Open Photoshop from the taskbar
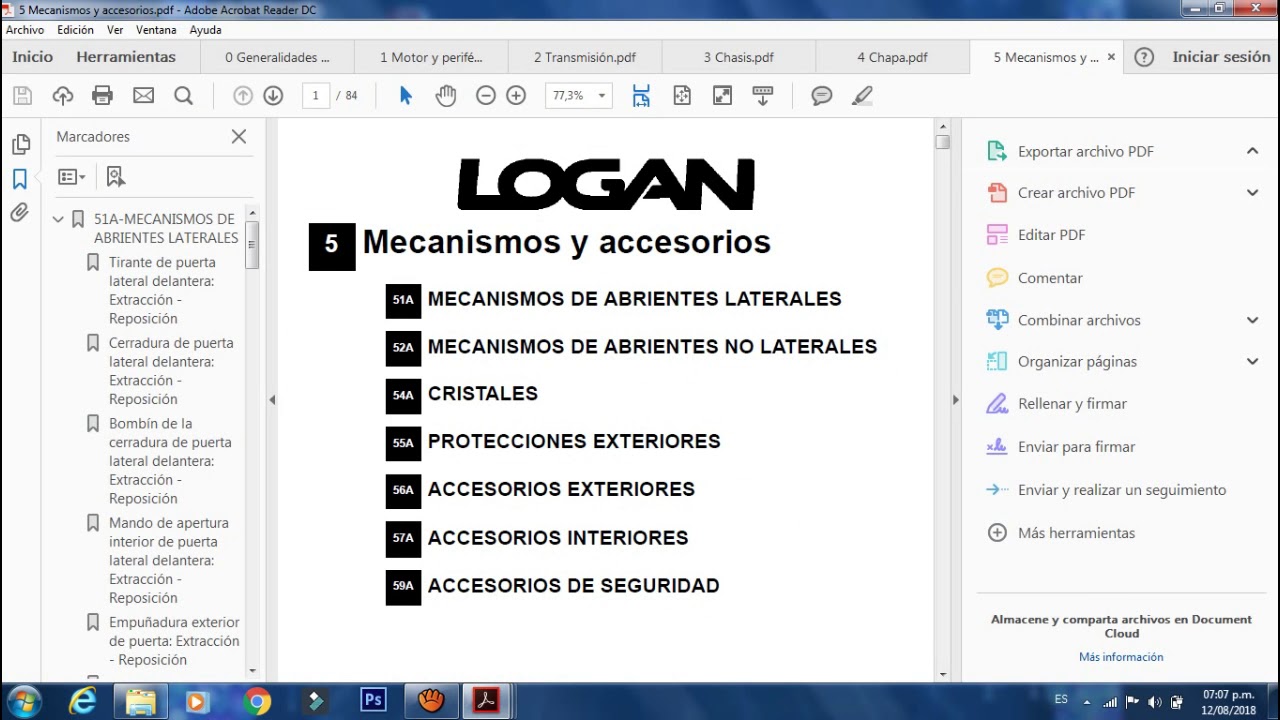Image resolution: width=1280 pixels, height=720 pixels. (373, 701)
